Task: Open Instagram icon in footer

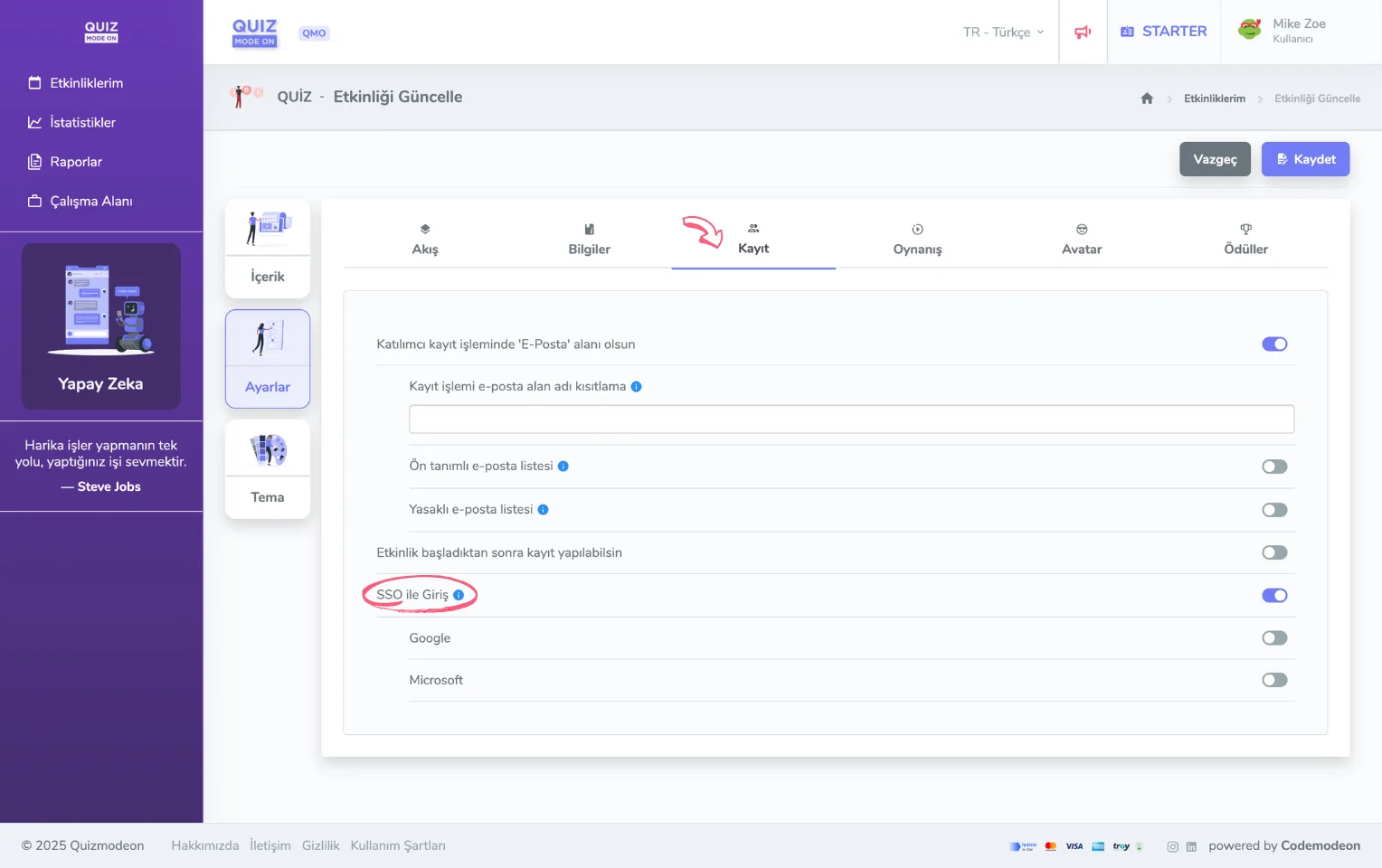Action: click(1172, 846)
